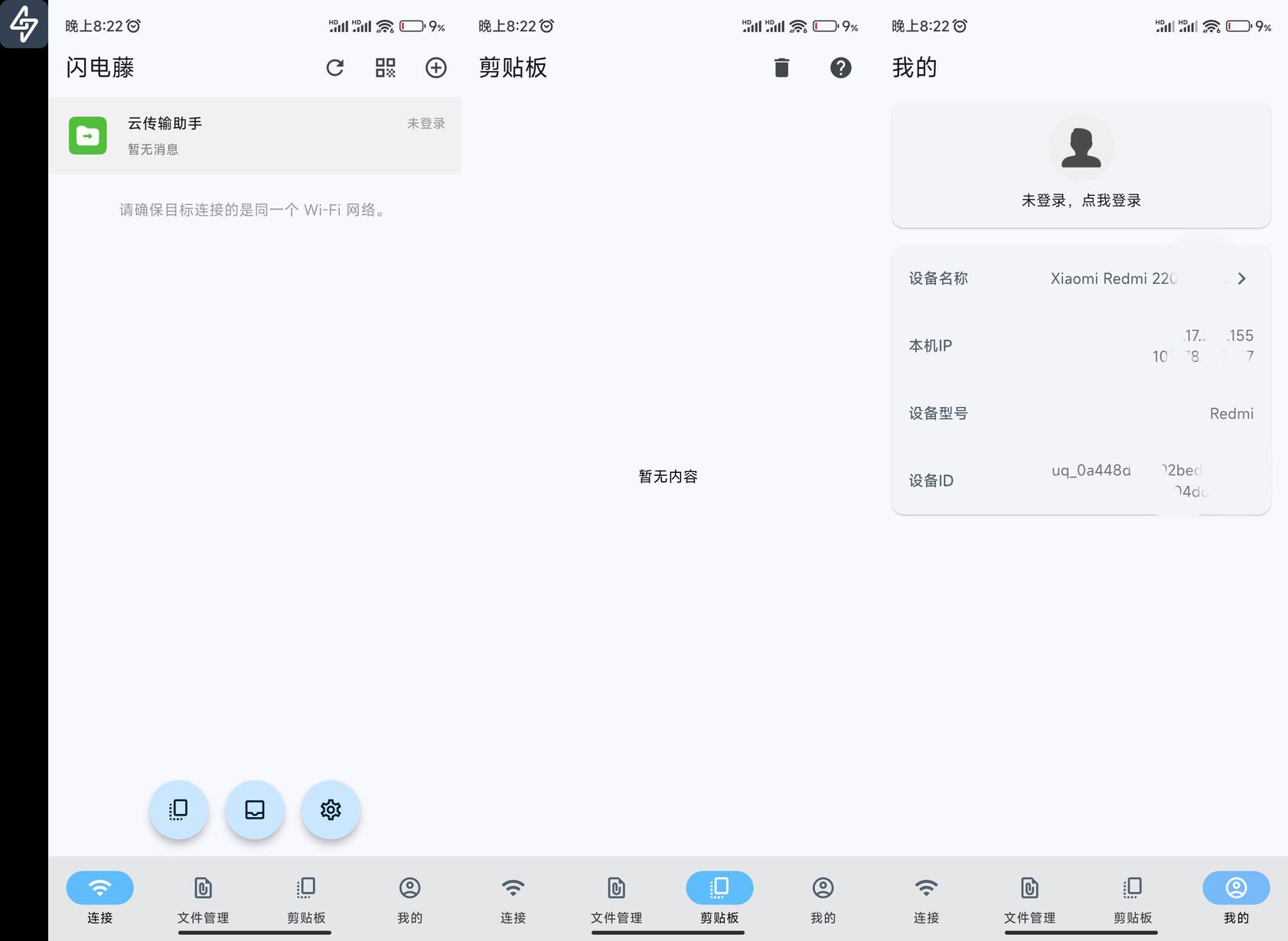Tap the add connection plus icon
The image size is (1288, 941).
[436, 68]
